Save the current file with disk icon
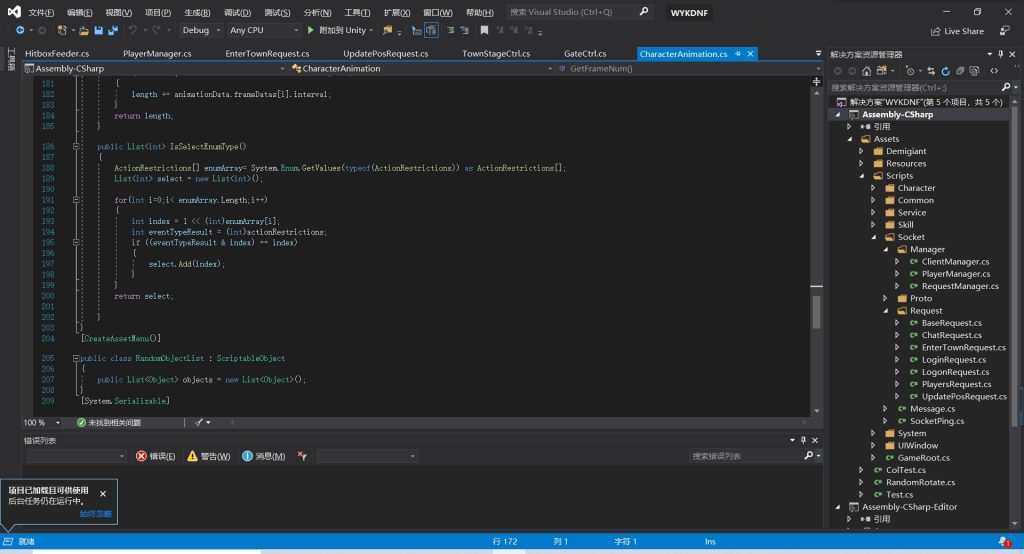Screen dimensions: 1024x554 click(99, 30)
